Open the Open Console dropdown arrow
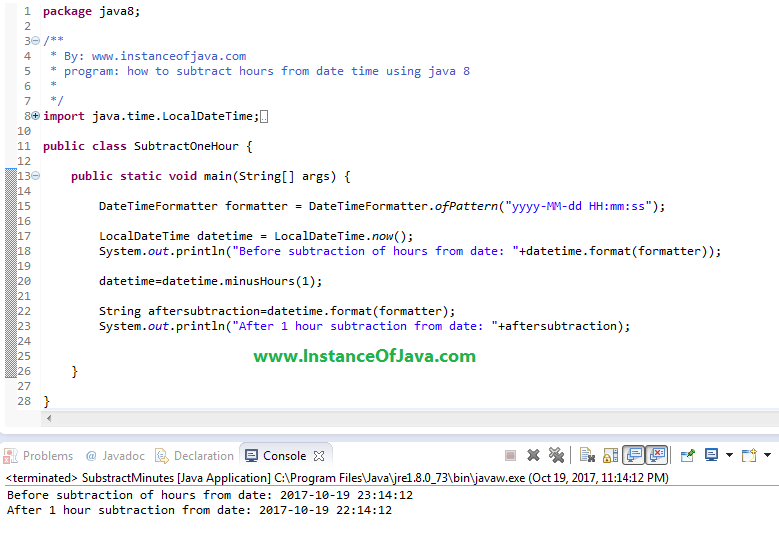Viewport: 779px width, 548px height. [x=767, y=455]
